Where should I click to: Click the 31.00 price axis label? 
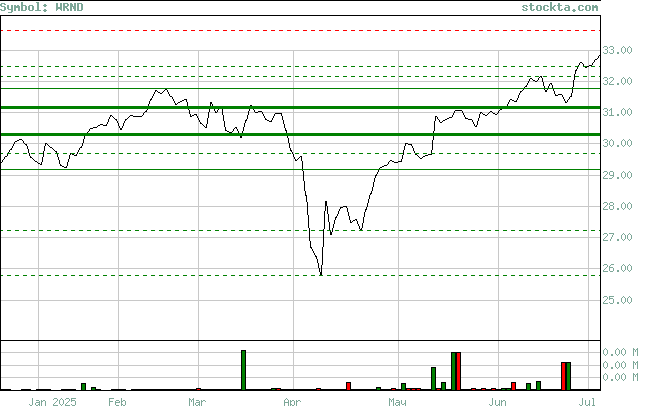click(x=617, y=112)
